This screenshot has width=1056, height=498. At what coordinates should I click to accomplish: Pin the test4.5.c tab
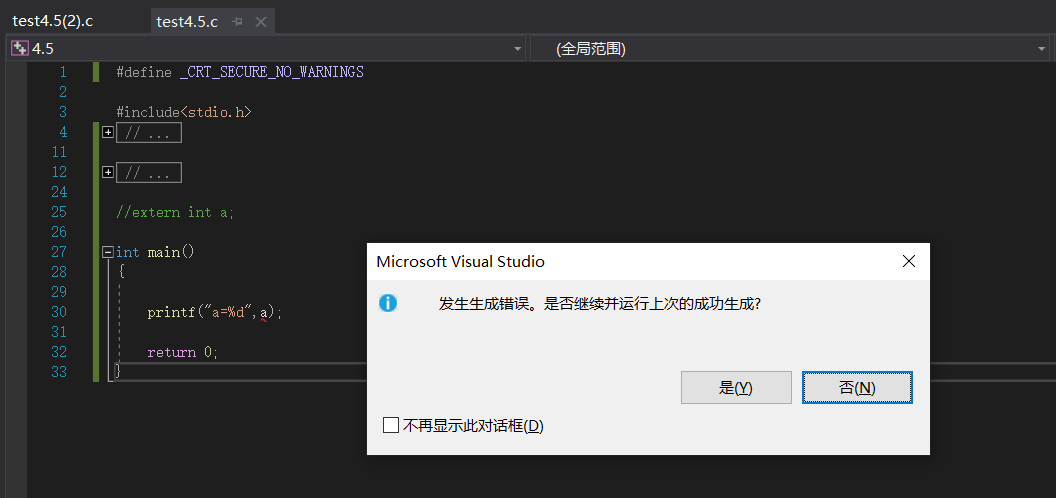(237, 22)
